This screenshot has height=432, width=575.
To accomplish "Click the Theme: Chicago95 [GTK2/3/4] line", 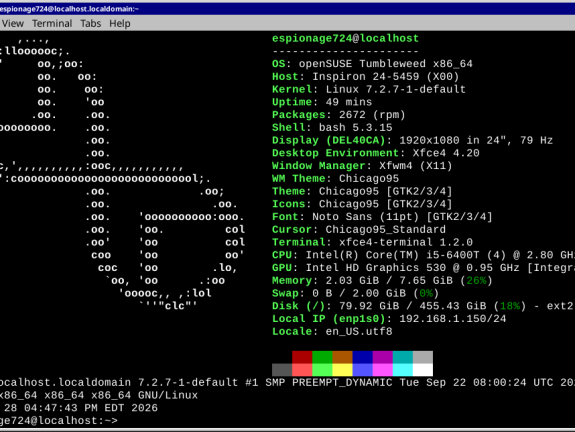I will point(362,191).
